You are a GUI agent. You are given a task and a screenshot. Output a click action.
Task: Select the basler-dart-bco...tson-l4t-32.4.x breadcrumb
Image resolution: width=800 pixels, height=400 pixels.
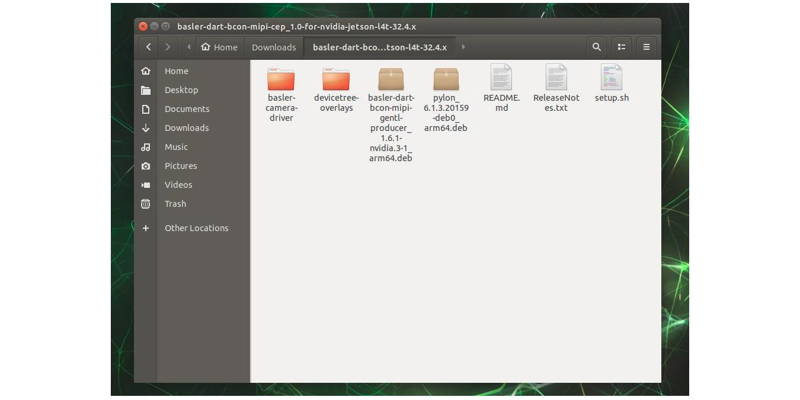tap(380, 47)
